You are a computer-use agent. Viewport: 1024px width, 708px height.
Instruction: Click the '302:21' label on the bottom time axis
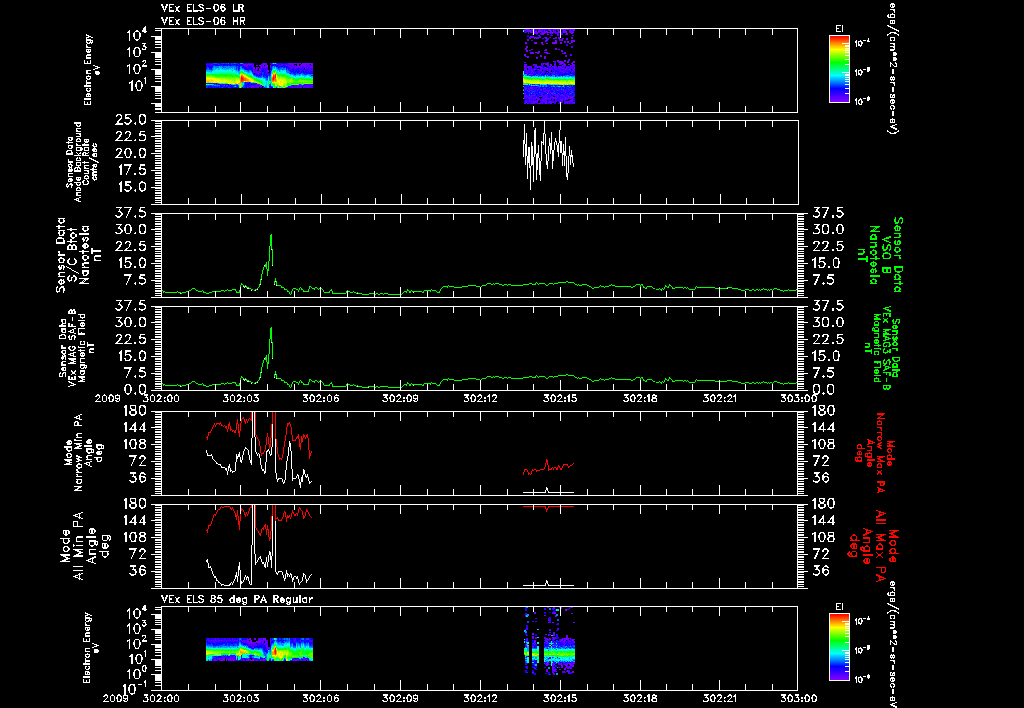pos(719,698)
